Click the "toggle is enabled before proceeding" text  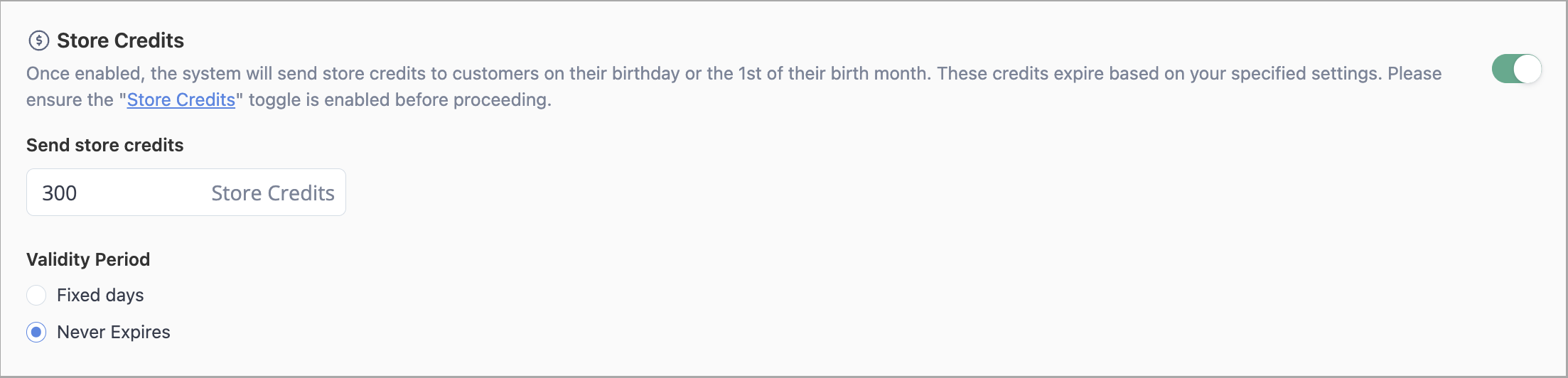point(400,99)
